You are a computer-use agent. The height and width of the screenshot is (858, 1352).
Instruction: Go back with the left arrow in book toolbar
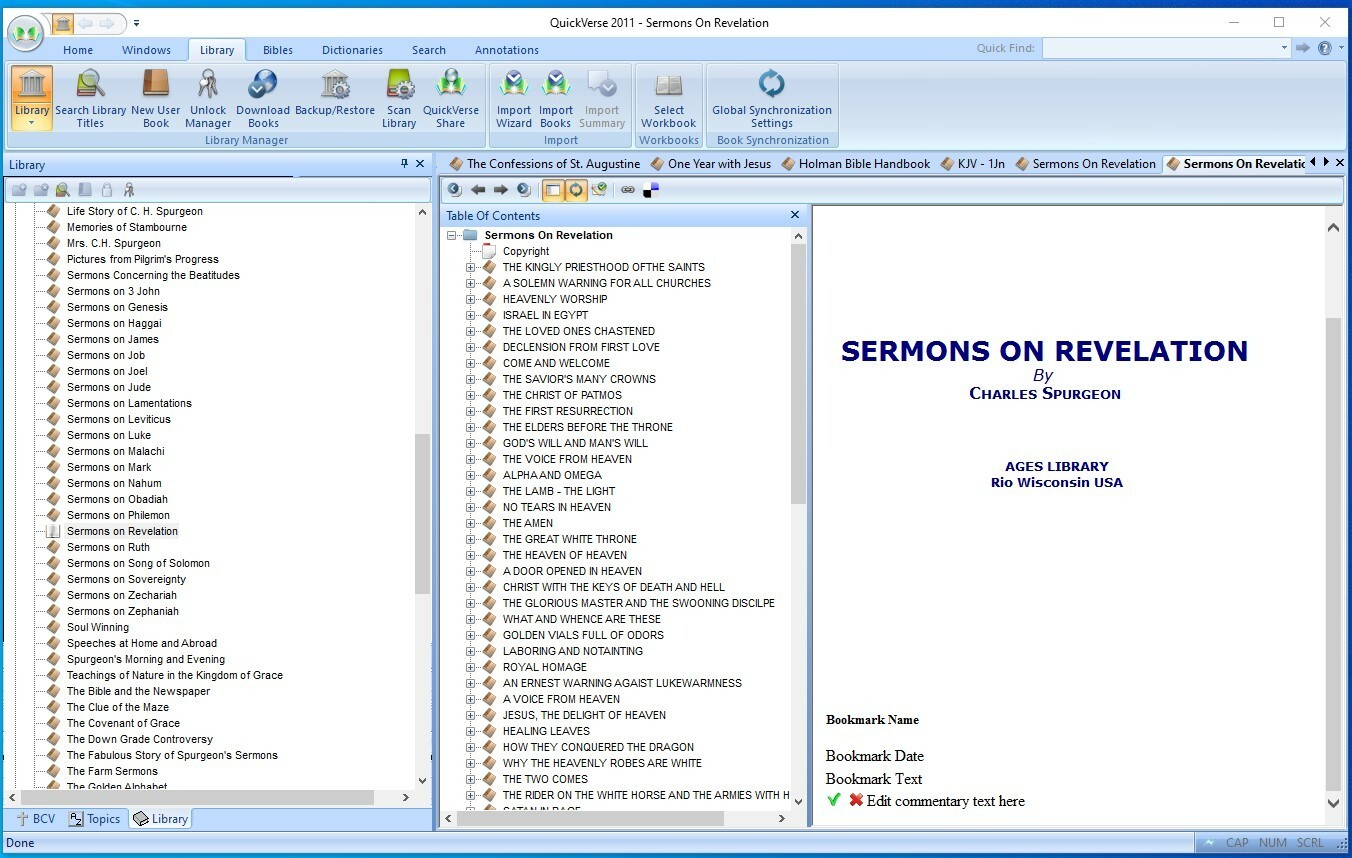tap(478, 189)
